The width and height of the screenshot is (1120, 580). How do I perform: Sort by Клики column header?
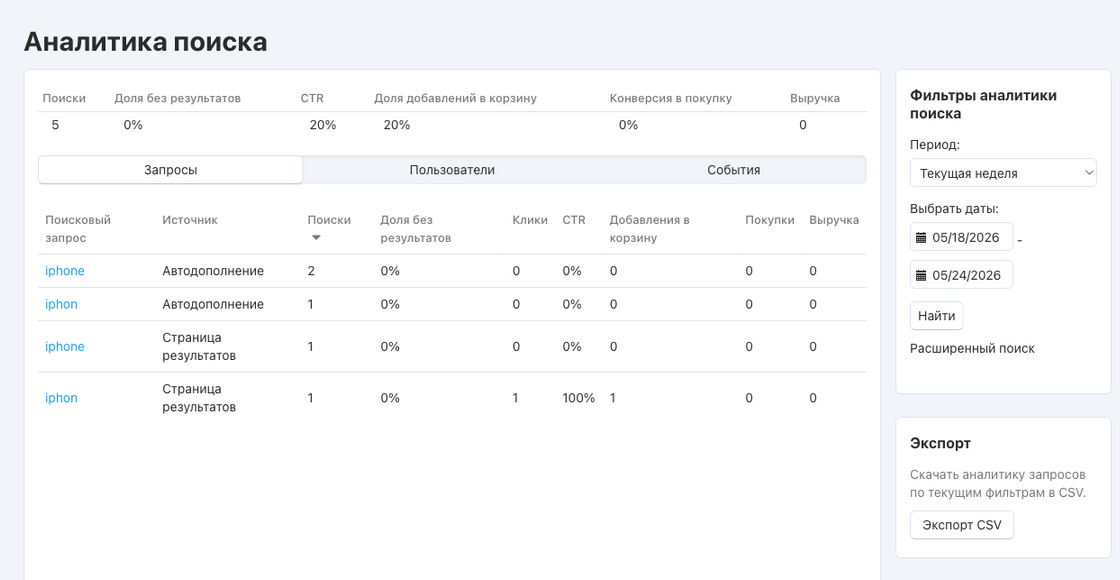pyautogui.click(x=530, y=220)
